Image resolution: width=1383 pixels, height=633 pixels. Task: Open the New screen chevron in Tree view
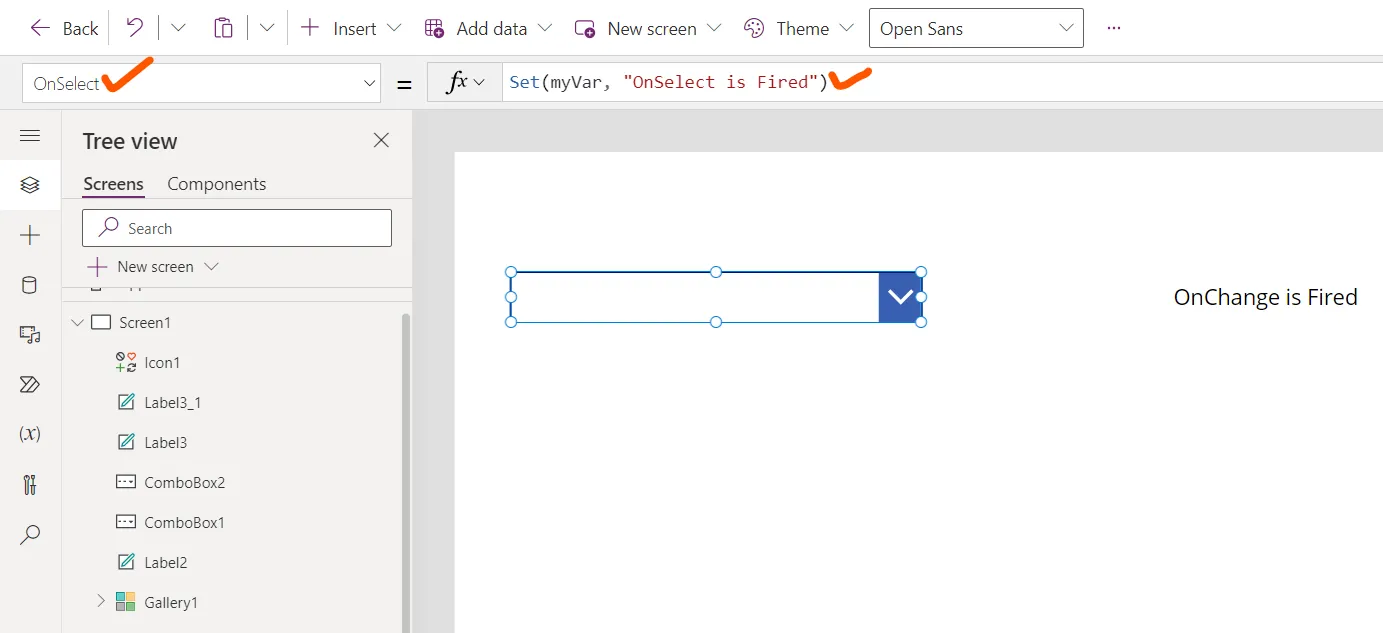pos(211,266)
